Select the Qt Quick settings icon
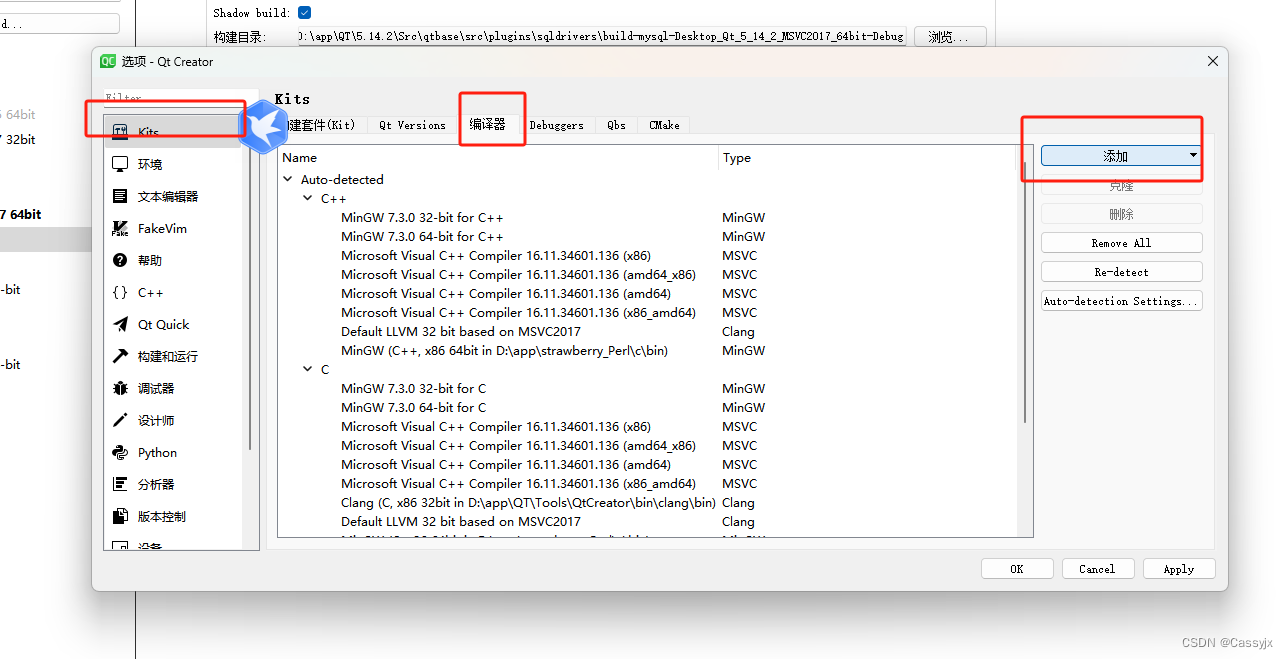This screenshot has height=659, width=1288. 121,323
